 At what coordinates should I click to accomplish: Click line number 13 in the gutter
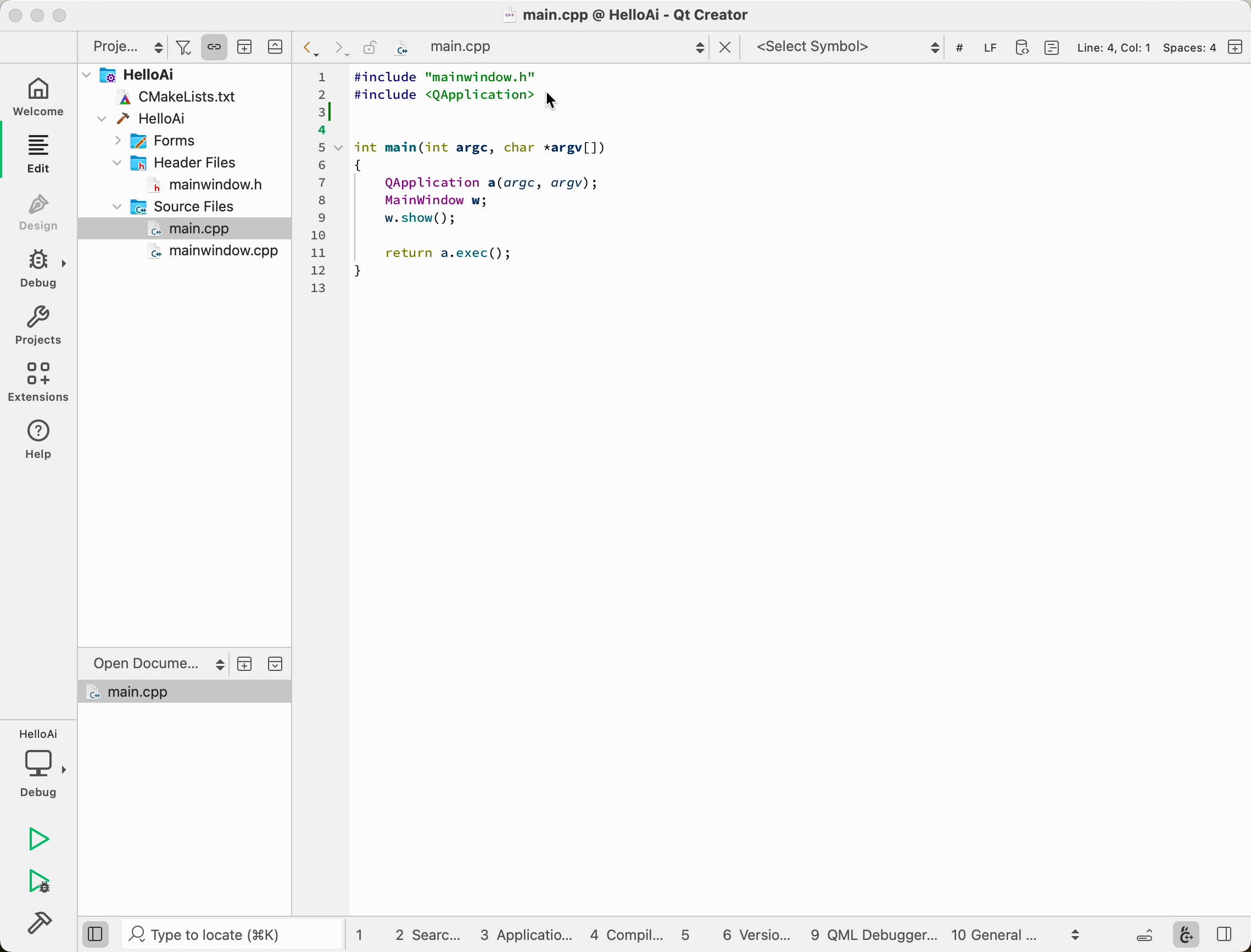(318, 288)
